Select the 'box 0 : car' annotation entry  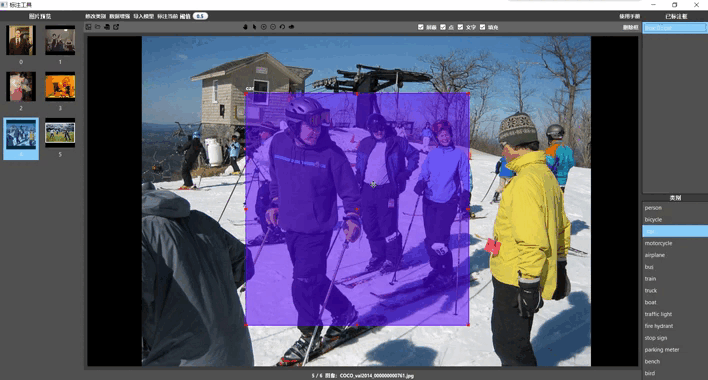(674, 28)
